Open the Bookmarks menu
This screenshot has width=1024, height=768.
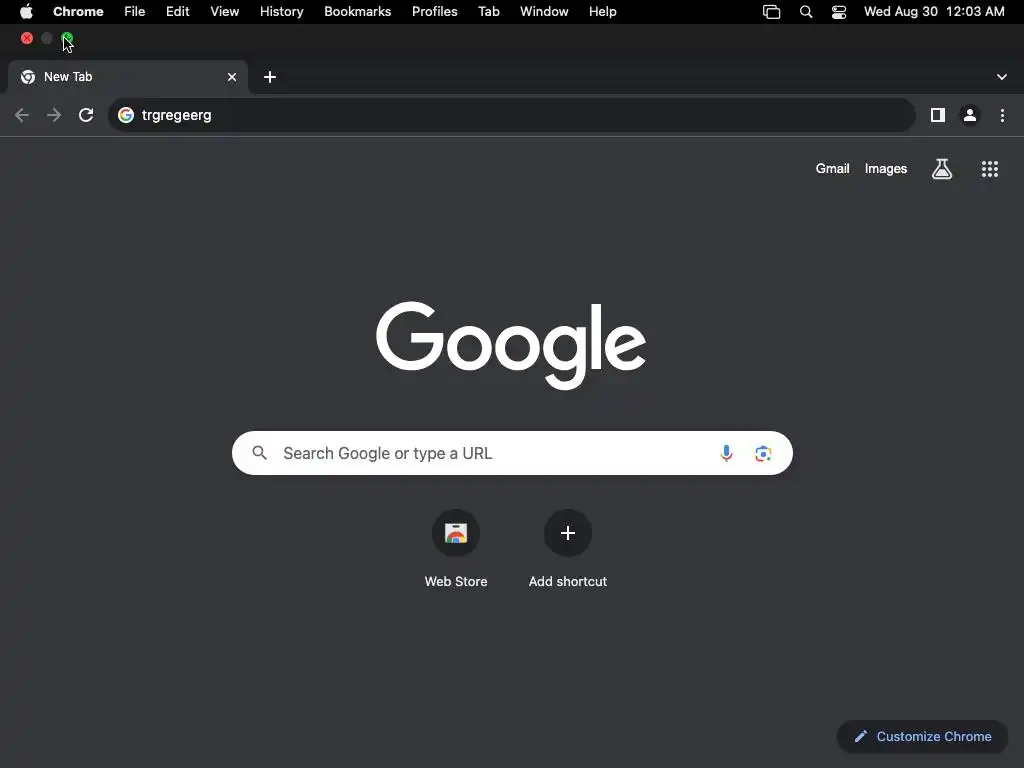tap(358, 12)
